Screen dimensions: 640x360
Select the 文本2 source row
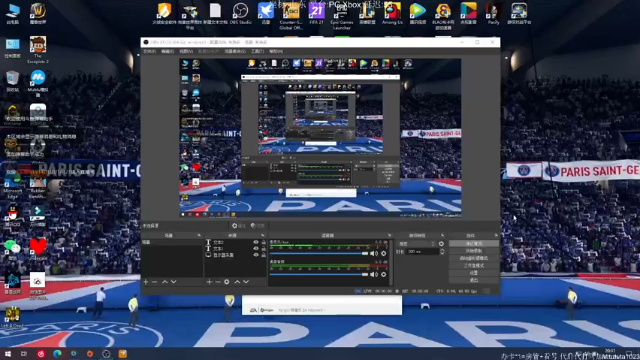pos(236,242)
